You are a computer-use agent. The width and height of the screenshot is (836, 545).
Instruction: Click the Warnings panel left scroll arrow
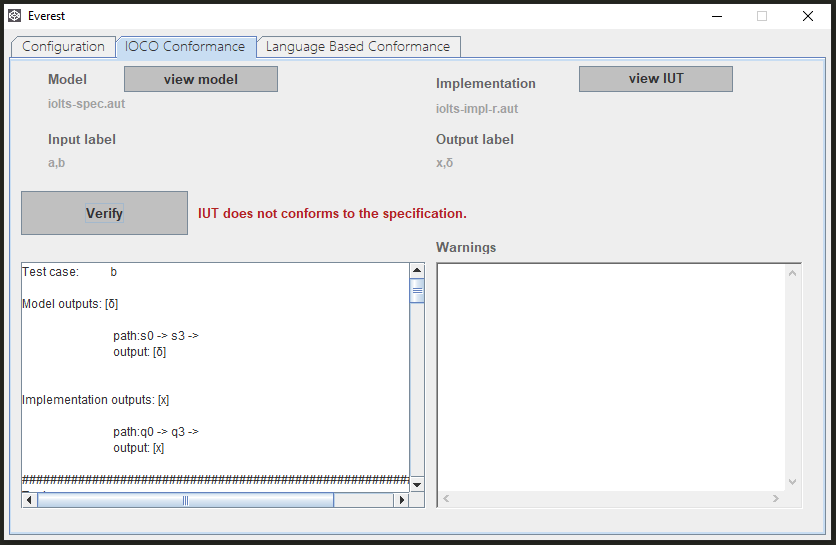(446, 498)
